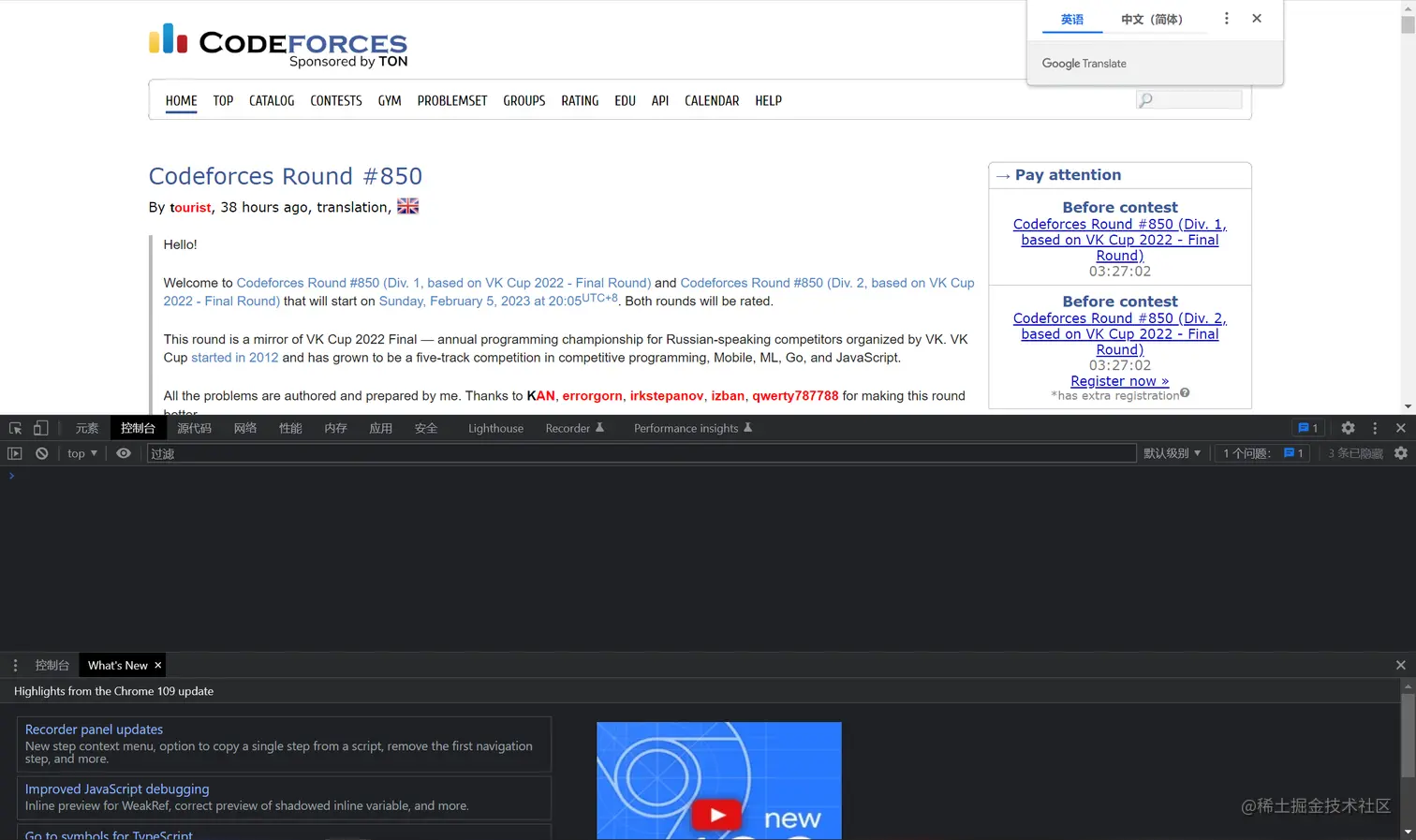Open console settings gear beside hidden count
The height and width of the screenshot is (840, 1416).
tap(1401, 453)
